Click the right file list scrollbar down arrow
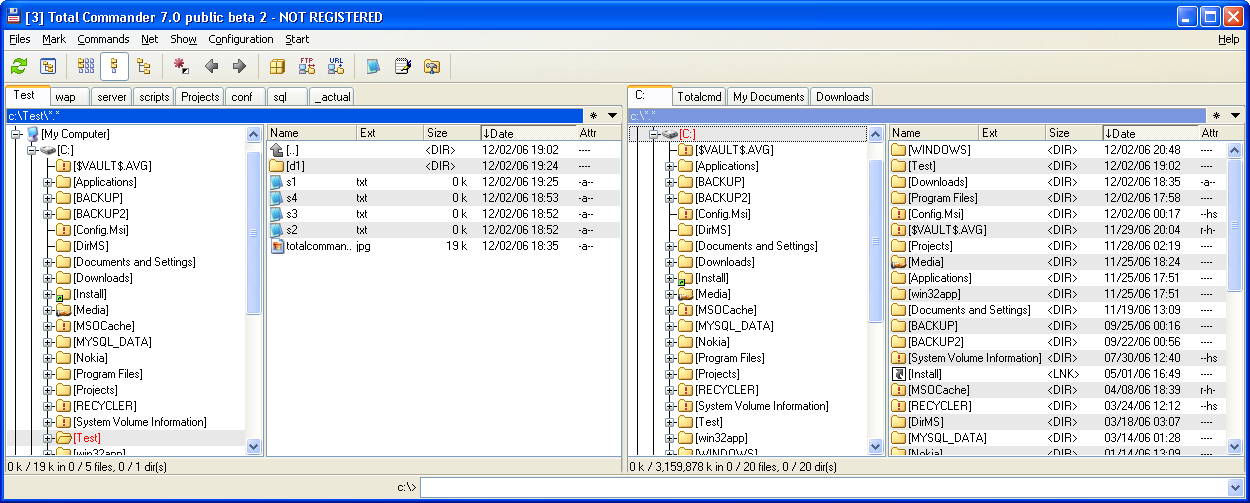 1234,447
